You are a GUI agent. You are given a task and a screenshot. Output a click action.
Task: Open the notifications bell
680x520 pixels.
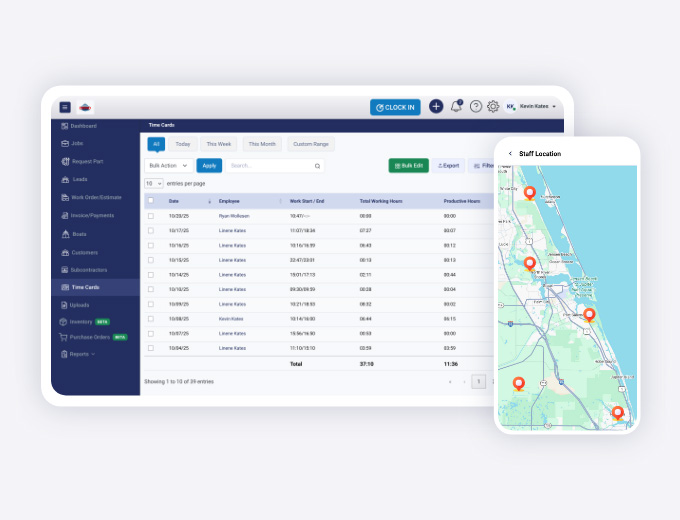click(x=456, y=106)
